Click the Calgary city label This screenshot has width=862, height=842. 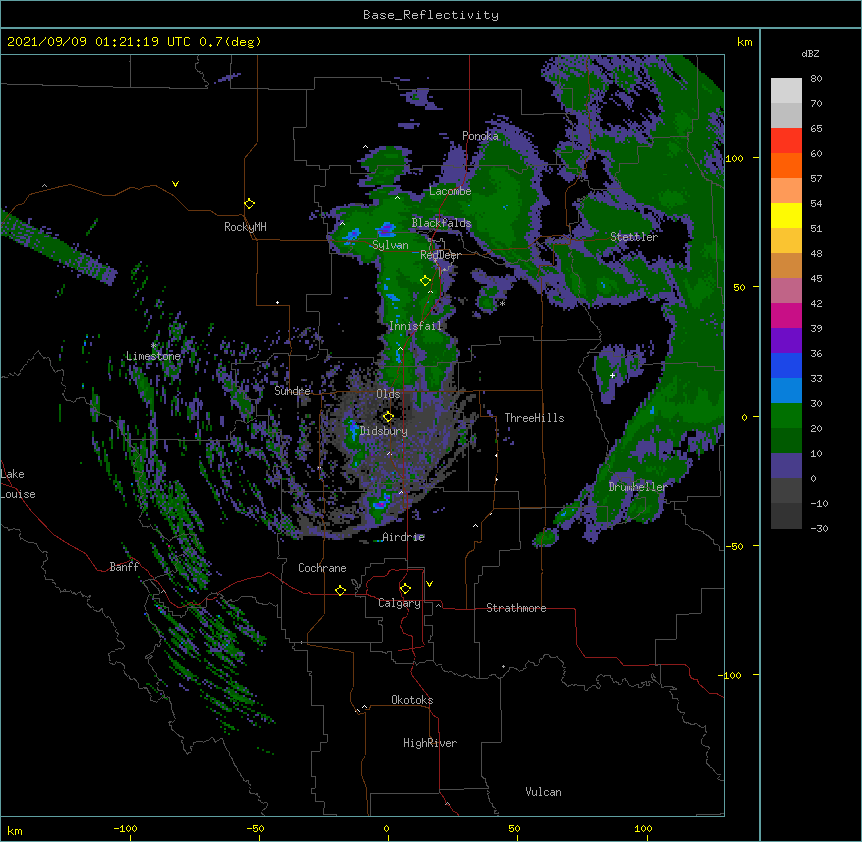(x=399, y=603)
